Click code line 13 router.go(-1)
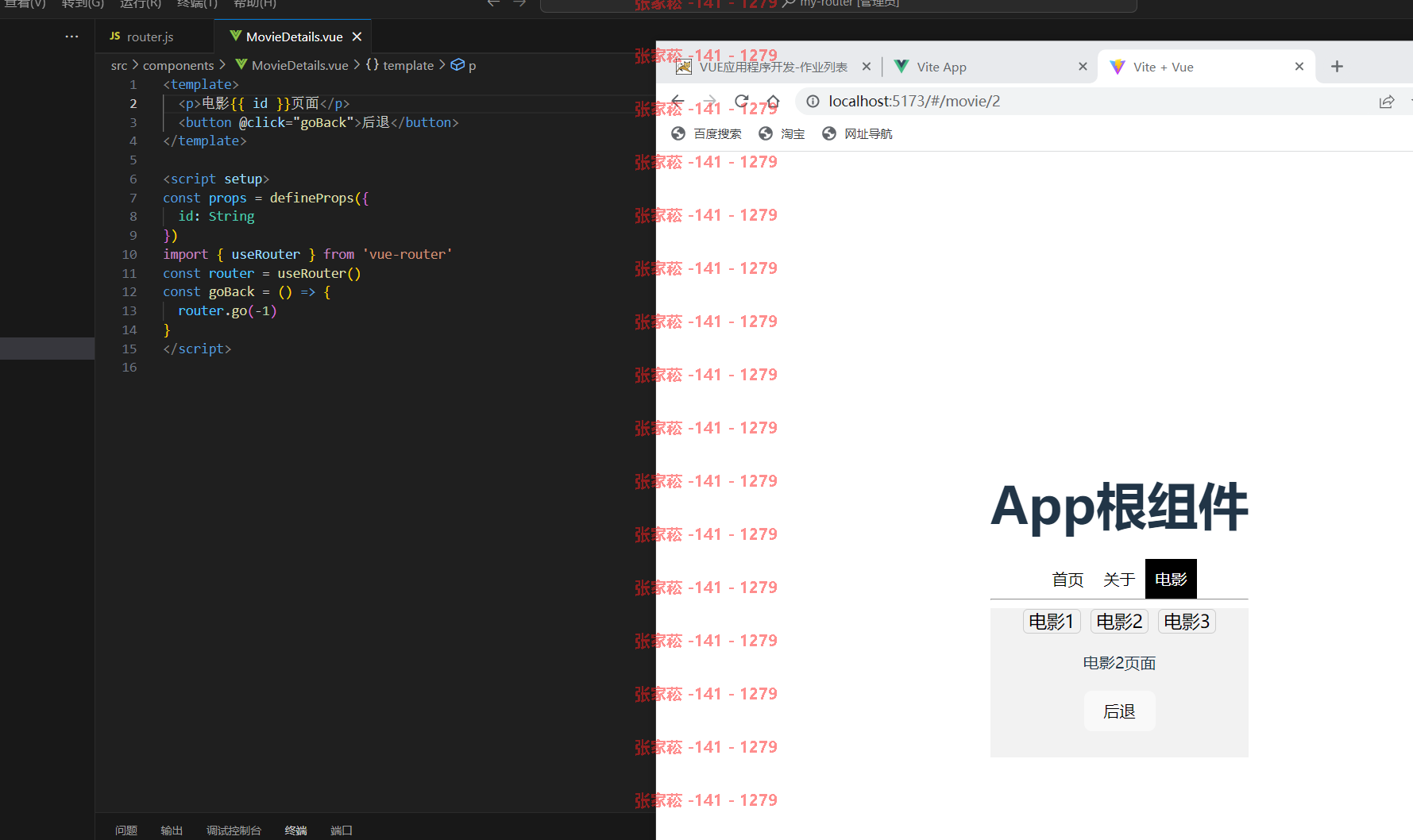Screen dimensions: 1413x840 point(227,310)
